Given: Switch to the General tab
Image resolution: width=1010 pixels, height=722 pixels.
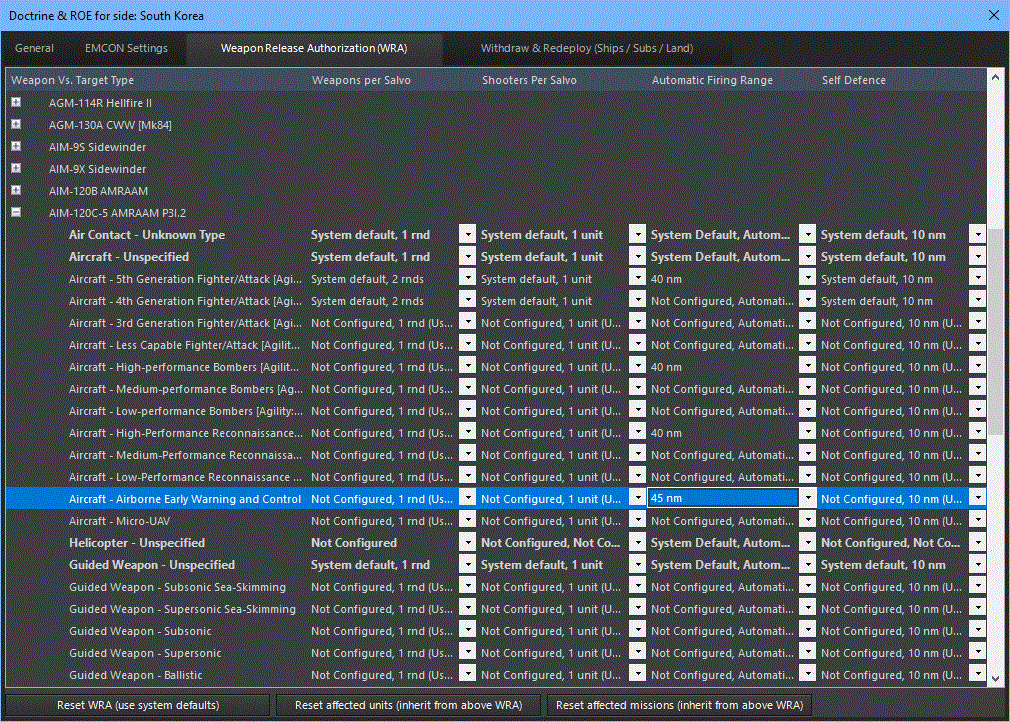Looking at the screenshot, I should click(x=34, y=48).
